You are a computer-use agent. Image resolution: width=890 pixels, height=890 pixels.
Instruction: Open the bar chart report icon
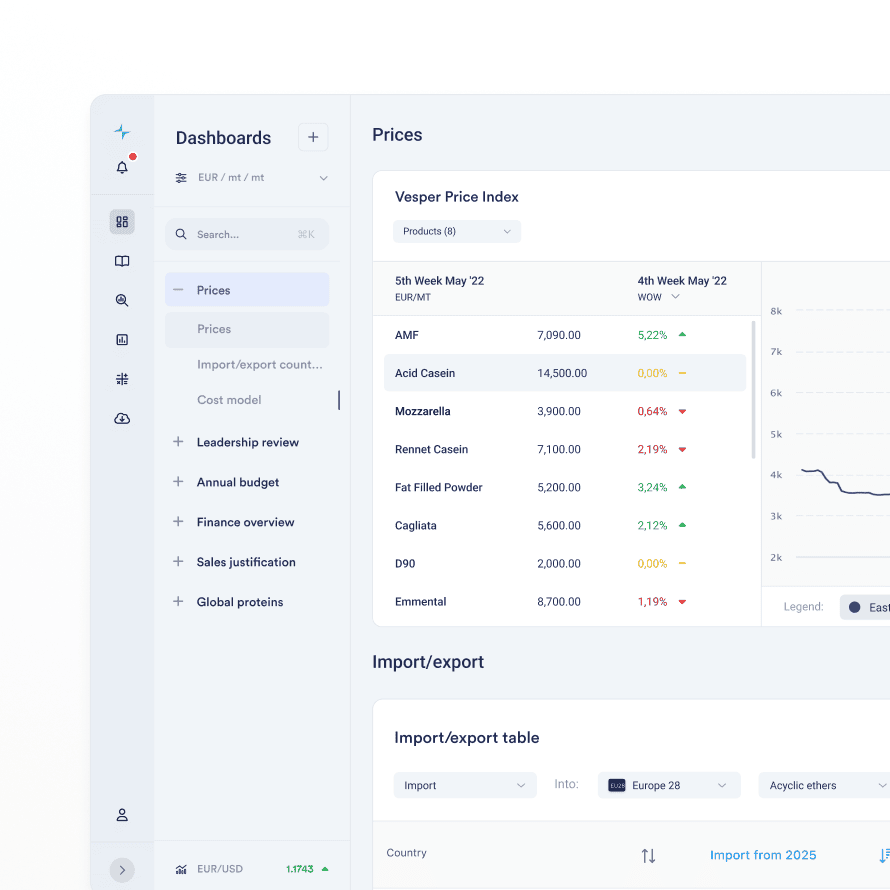122,340
